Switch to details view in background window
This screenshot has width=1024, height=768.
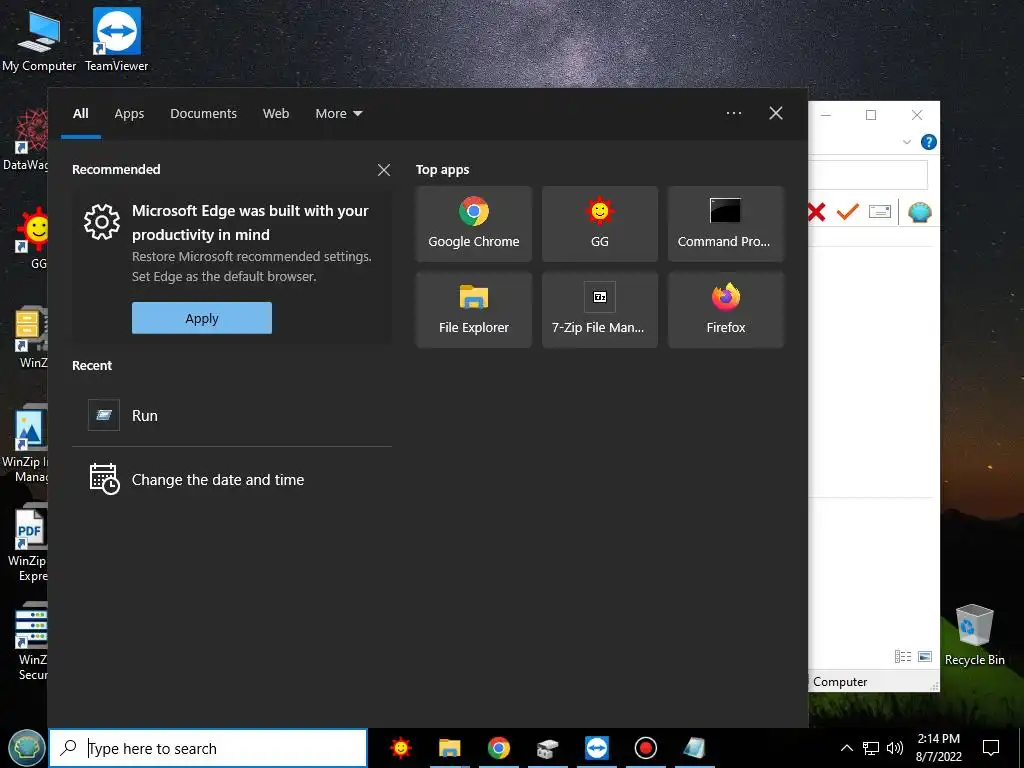pos(903,656)
